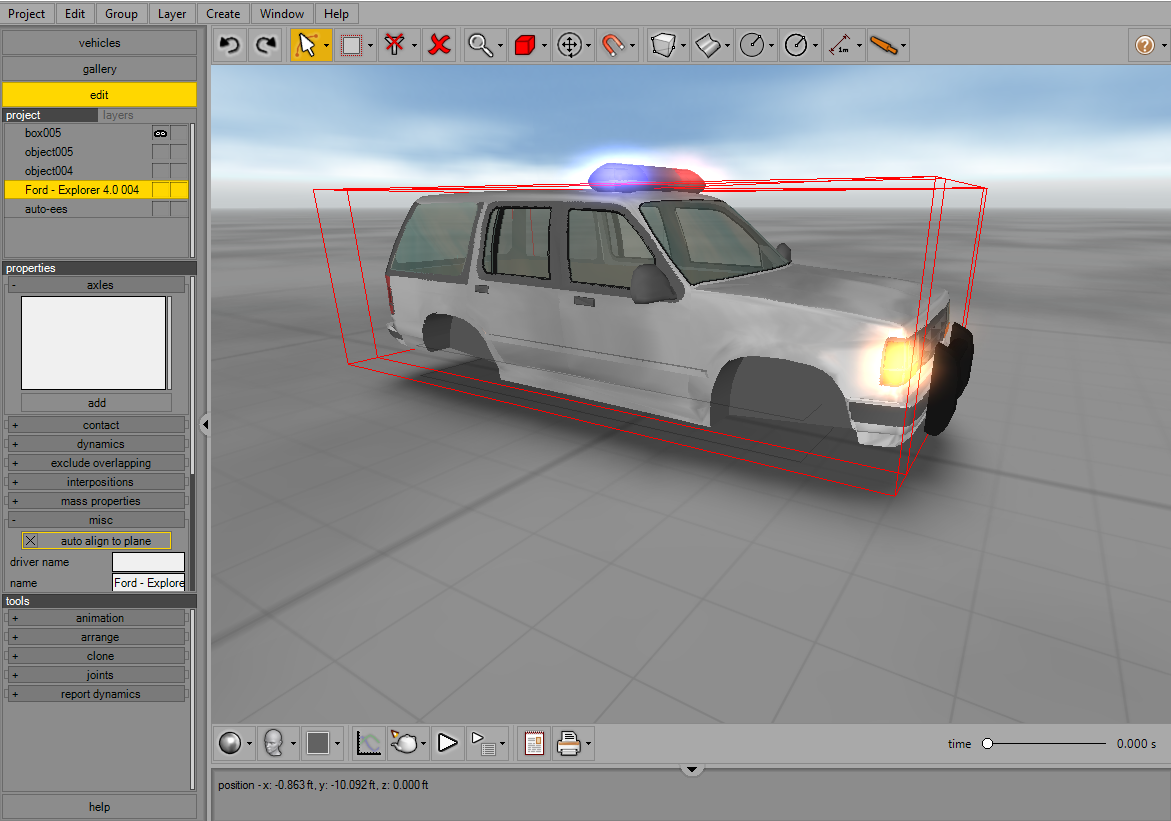Click the printer icon
This screenshot has width=1171, height=821.
point(569,743)
